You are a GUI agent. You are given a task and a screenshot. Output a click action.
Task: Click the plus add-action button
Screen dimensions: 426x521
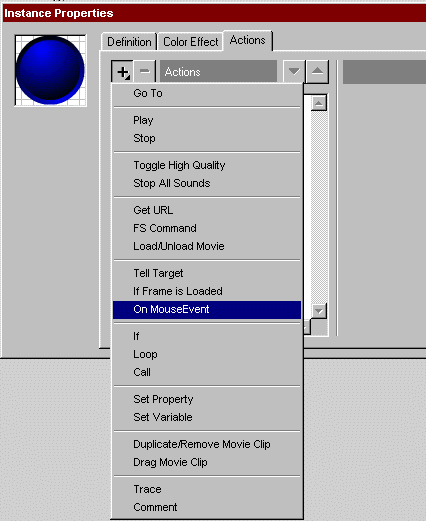pyautogui.click(x=122, y=71)
